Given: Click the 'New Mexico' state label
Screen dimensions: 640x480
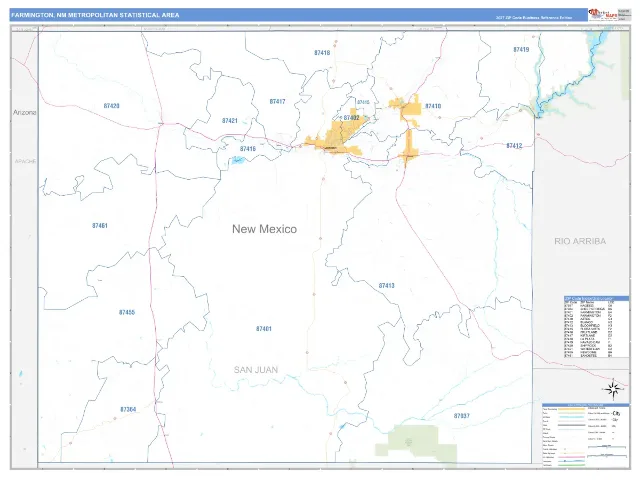Looking at the screenshot, I should point(264,229).
